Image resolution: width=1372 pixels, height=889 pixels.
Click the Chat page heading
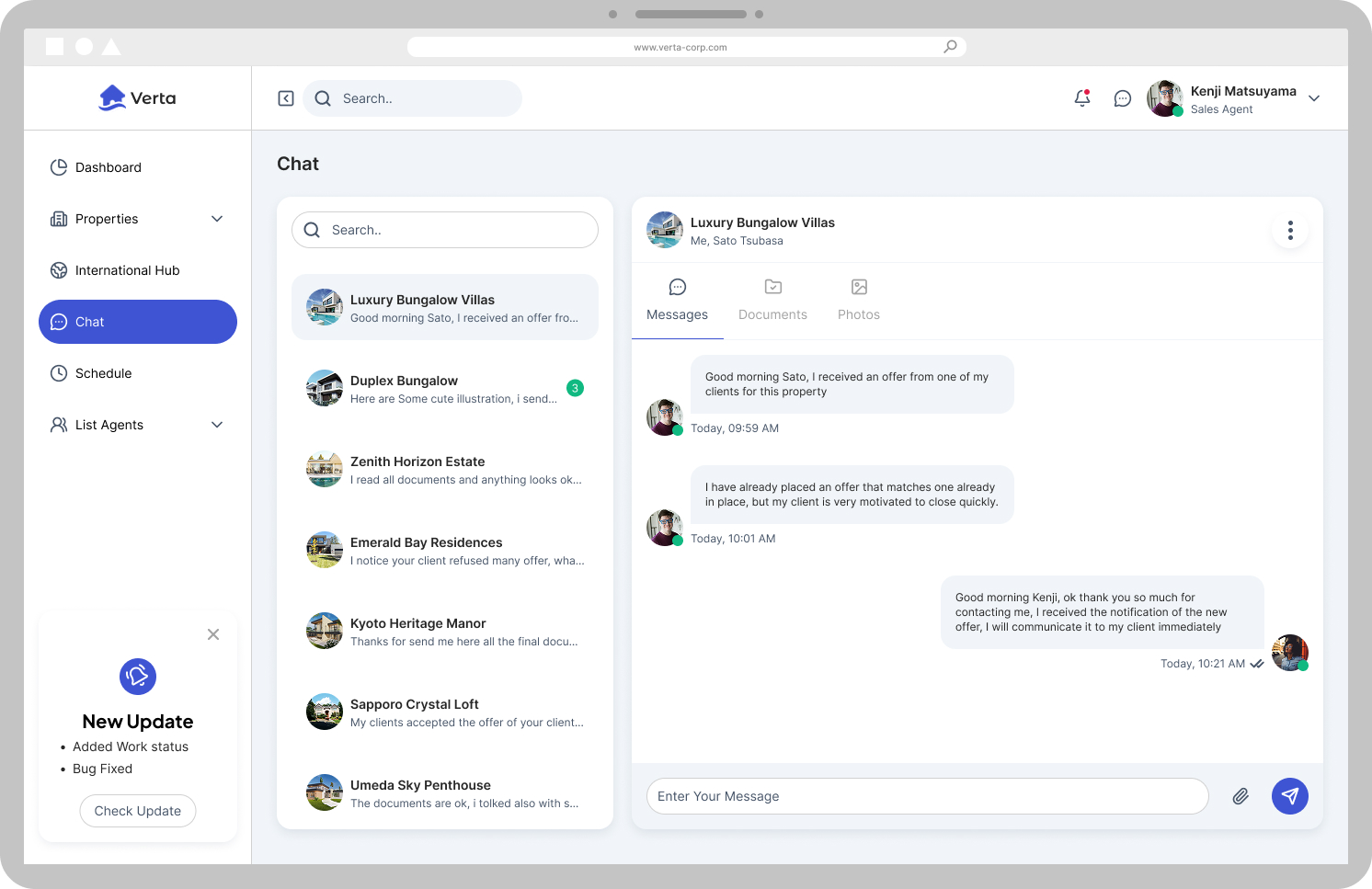coord(298,164)
